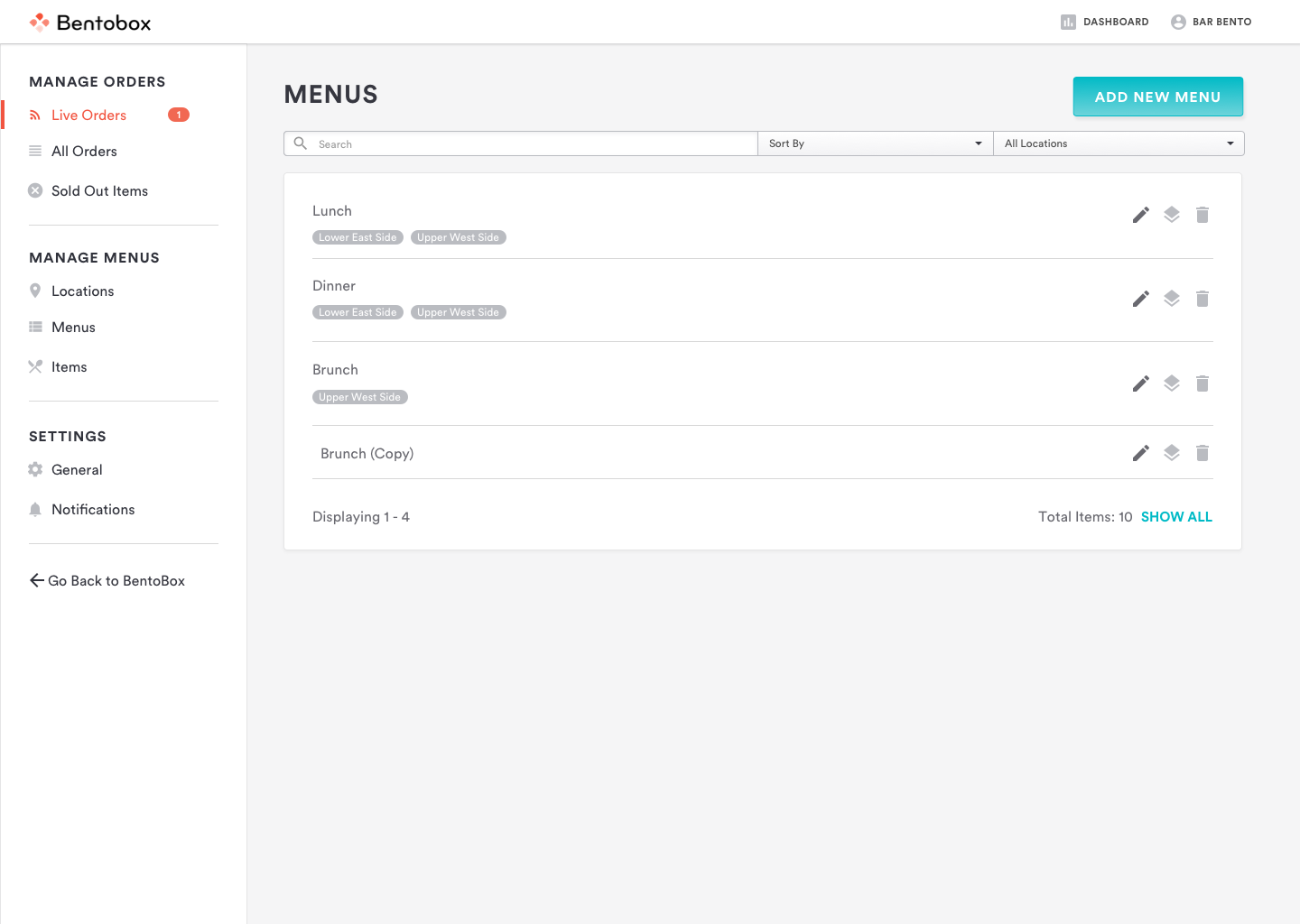This screenshot has height=924, width=1300.
Task: Open Notifications settings
Action: tap(93, 509)
